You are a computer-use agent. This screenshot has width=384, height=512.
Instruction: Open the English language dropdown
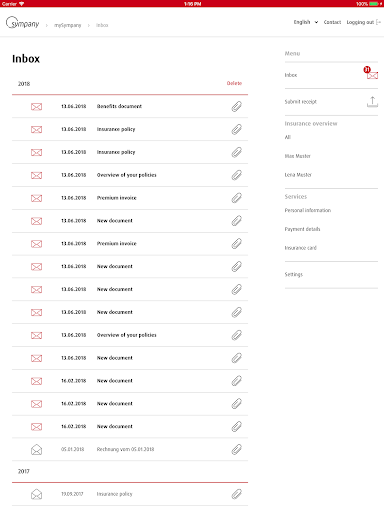pos(306,22)
